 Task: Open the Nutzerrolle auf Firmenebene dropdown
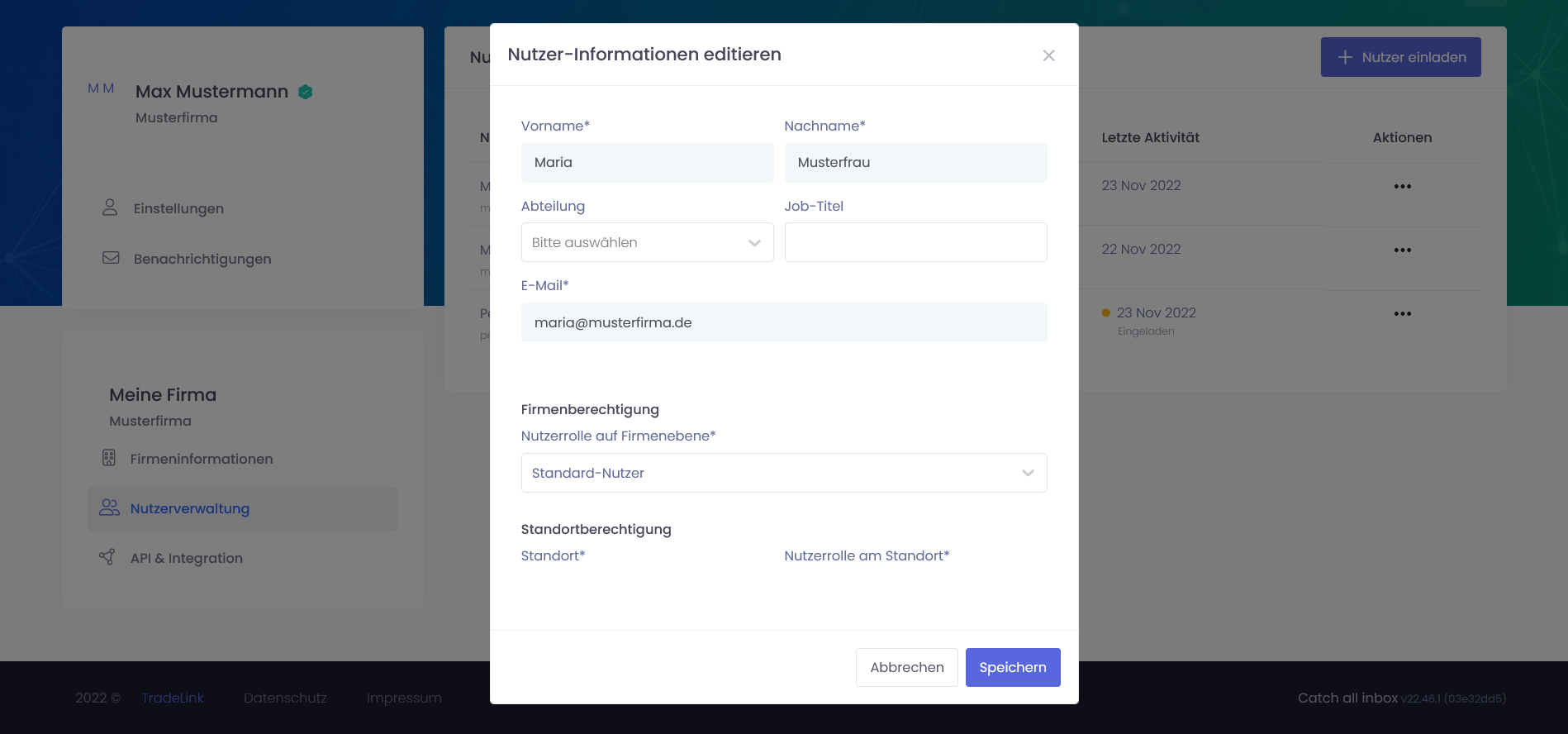[x=783, y=473]
